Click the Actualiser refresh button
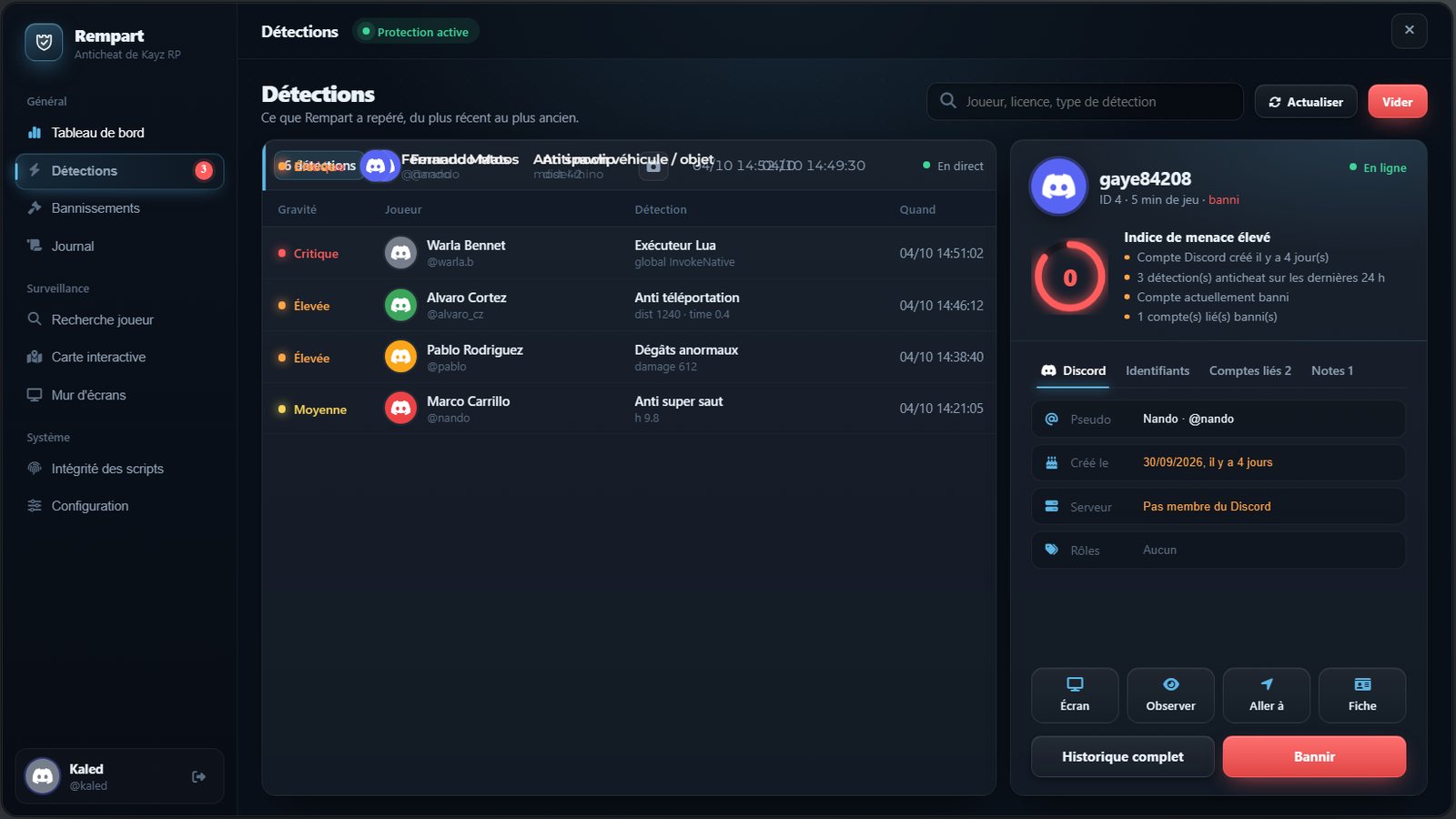 click(x=1306, y=102)
